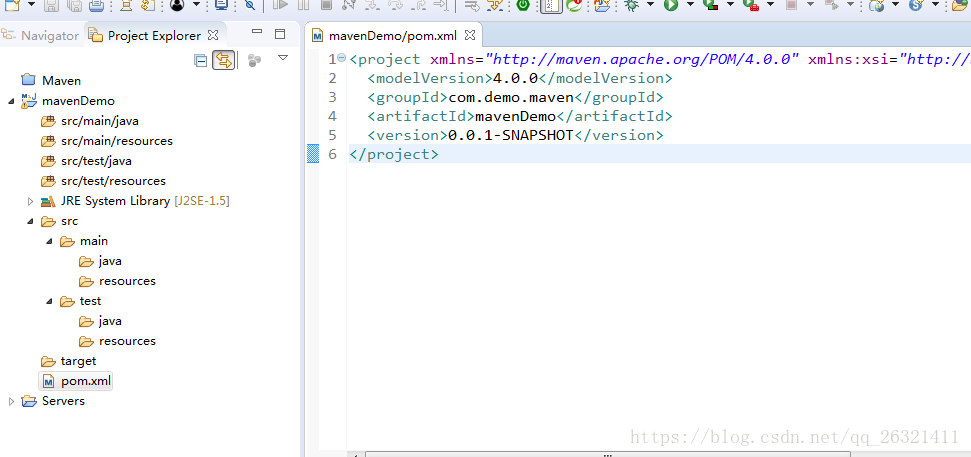This screenshot has width=971, height=457.
Task: Close the Project Explorer view tab
Action: tap(212, 35)
